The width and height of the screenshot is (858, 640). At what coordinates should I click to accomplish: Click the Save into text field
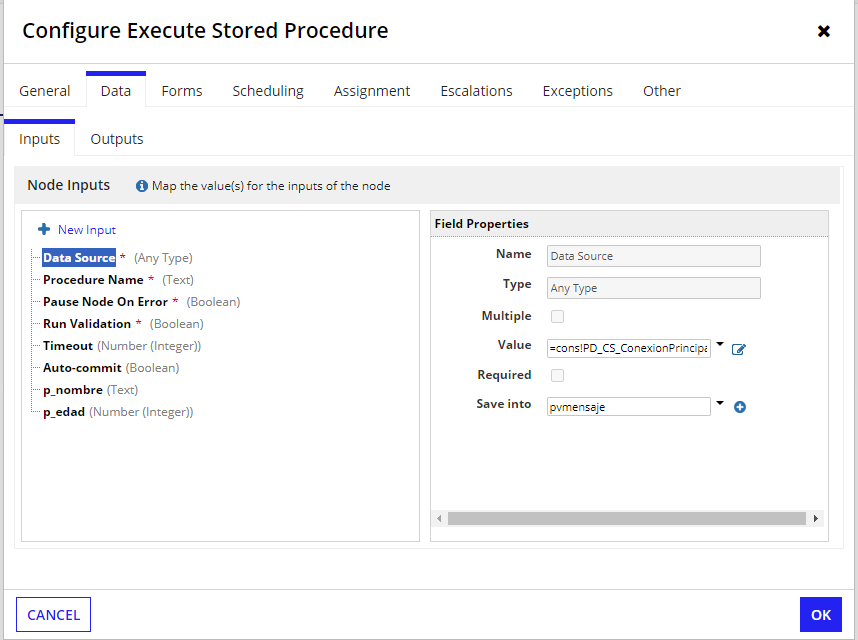point(628,406)
